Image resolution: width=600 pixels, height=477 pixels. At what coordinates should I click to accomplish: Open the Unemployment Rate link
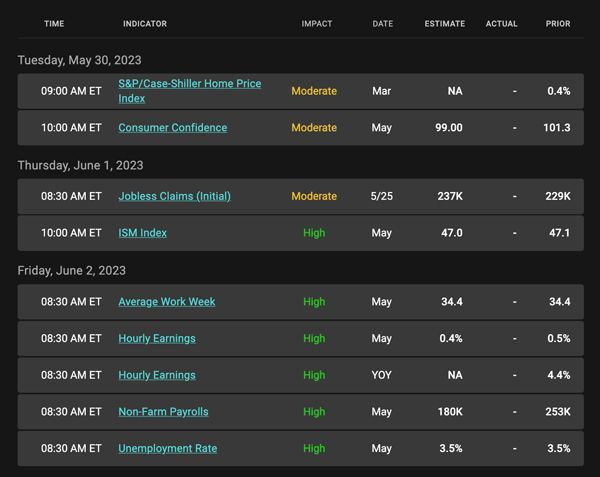click(168, 448)
